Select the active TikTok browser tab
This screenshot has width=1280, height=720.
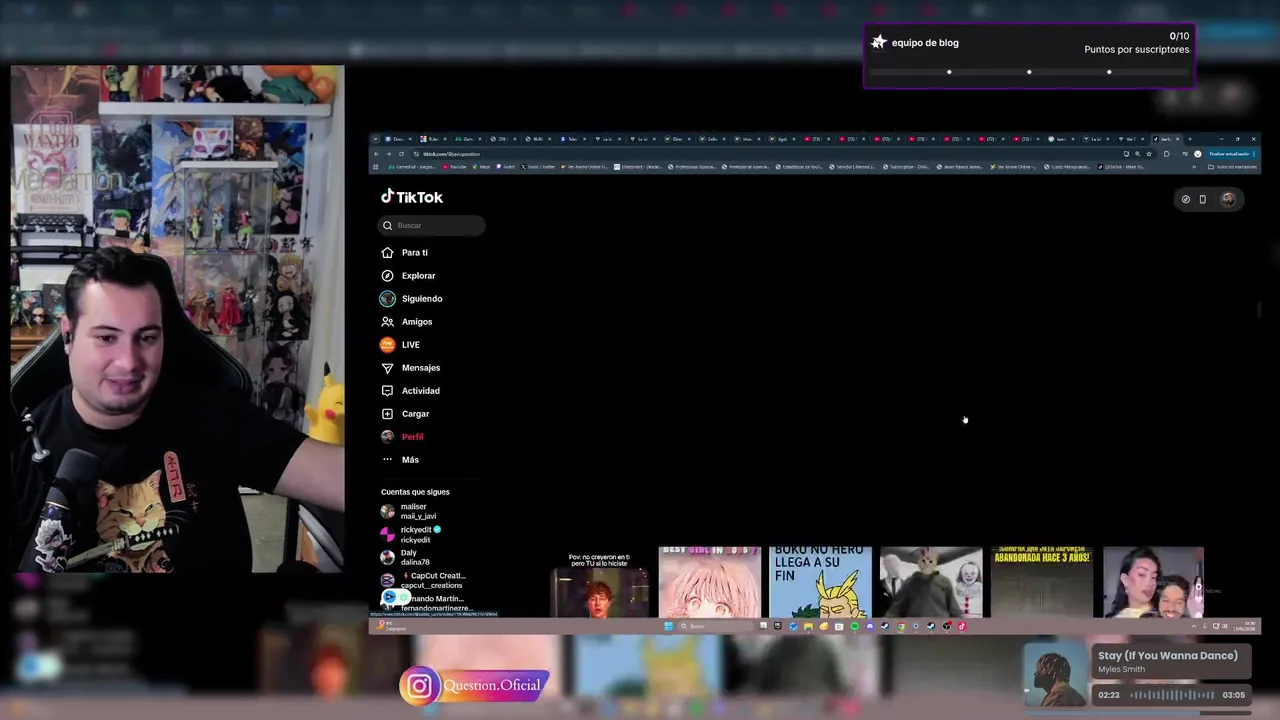pos(1166,139)
